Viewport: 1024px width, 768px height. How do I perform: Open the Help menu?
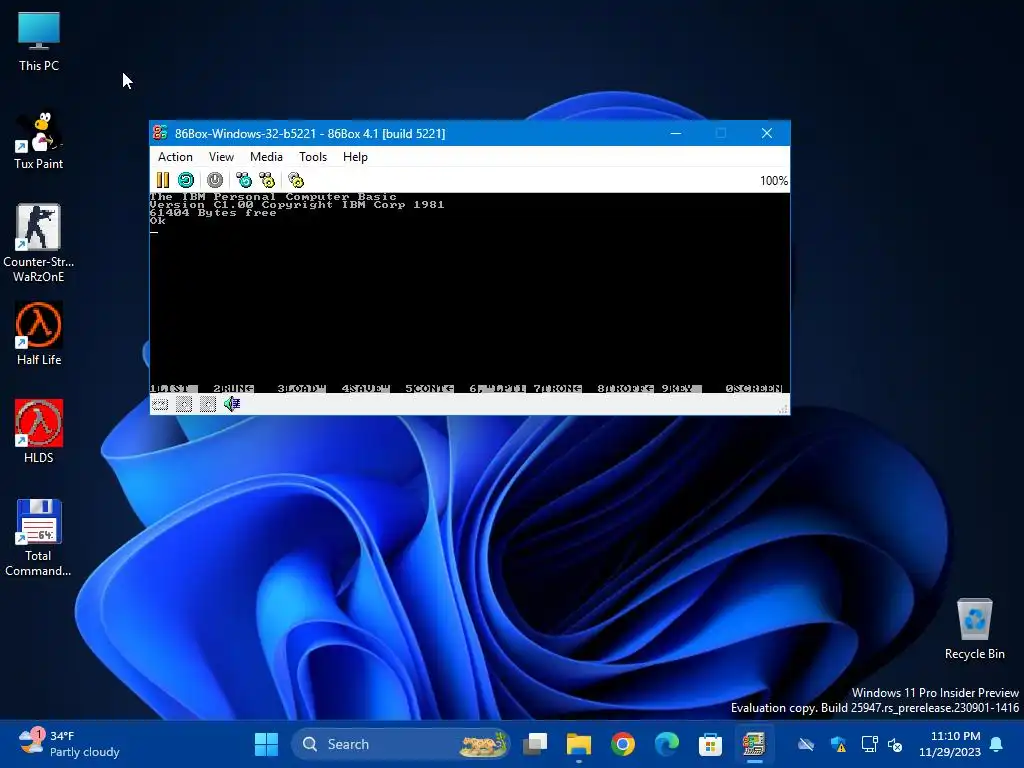click(x=355, y=157)
